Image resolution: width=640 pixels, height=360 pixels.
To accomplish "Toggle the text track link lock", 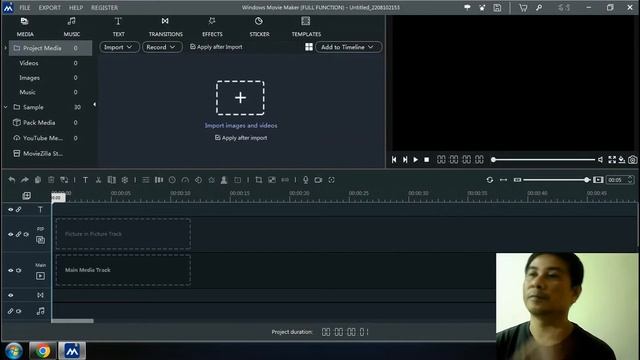I will coord(19,210).
